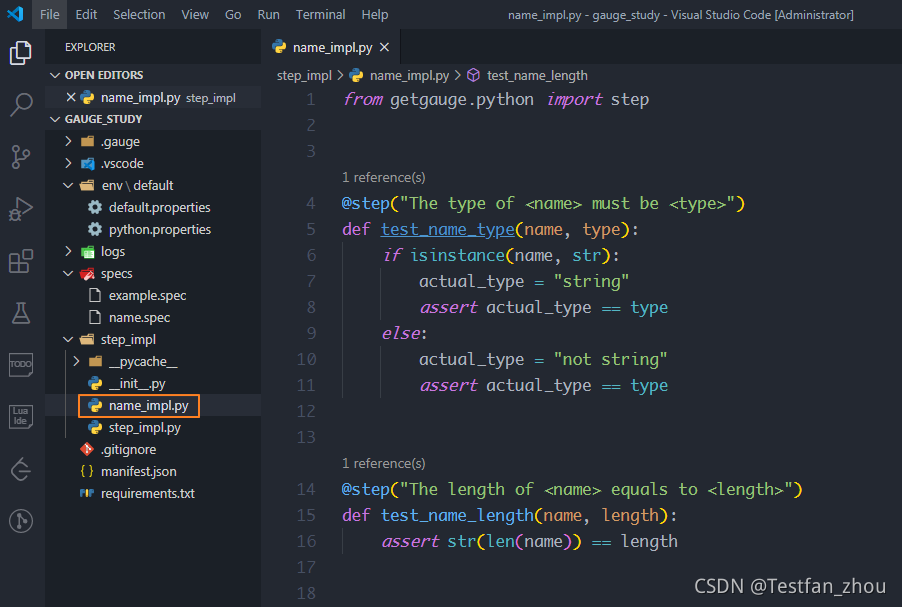Open python.properties file

(x=159, y=230)
